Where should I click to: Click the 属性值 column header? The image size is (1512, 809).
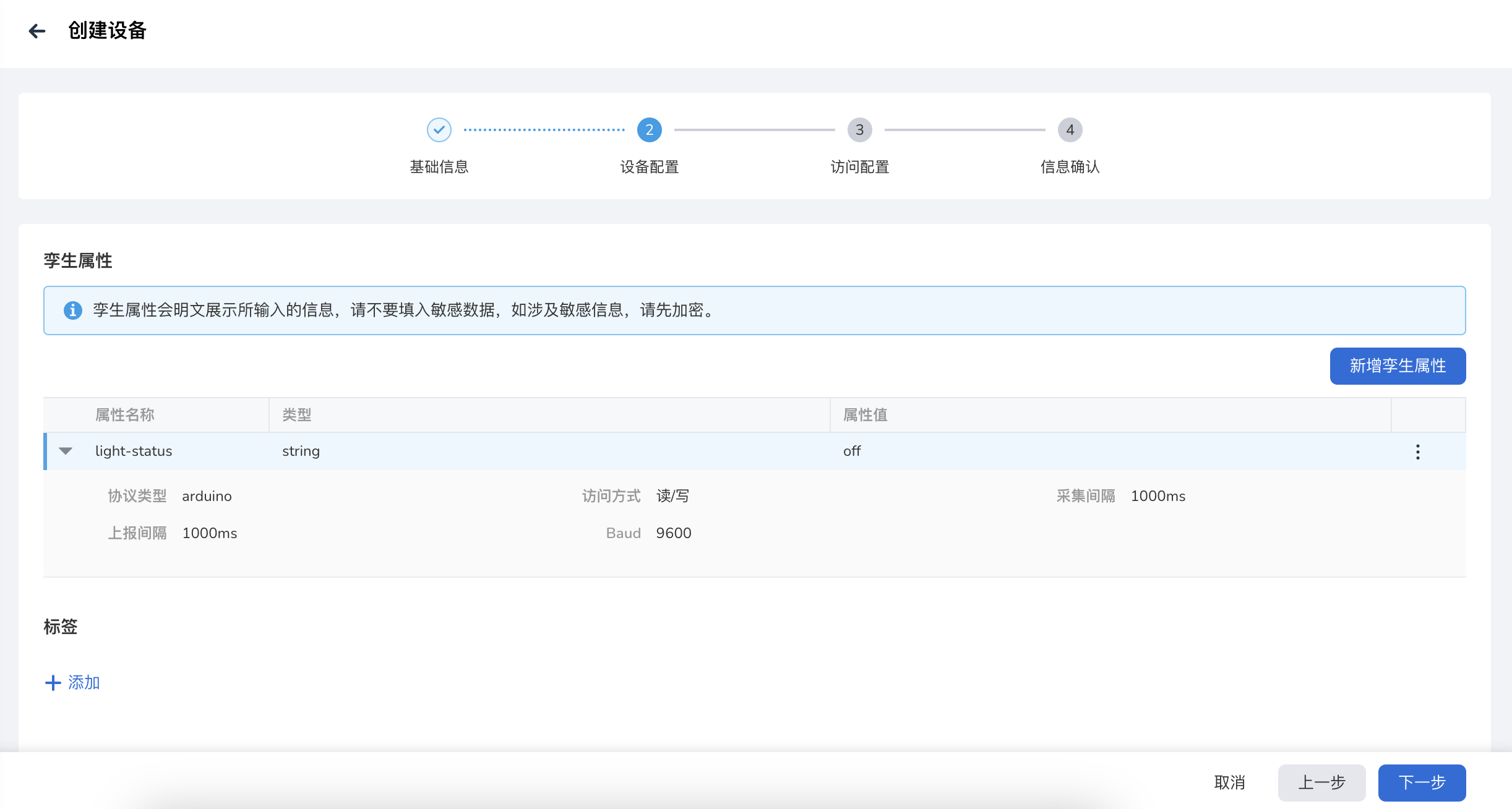[x=864, y=414]
